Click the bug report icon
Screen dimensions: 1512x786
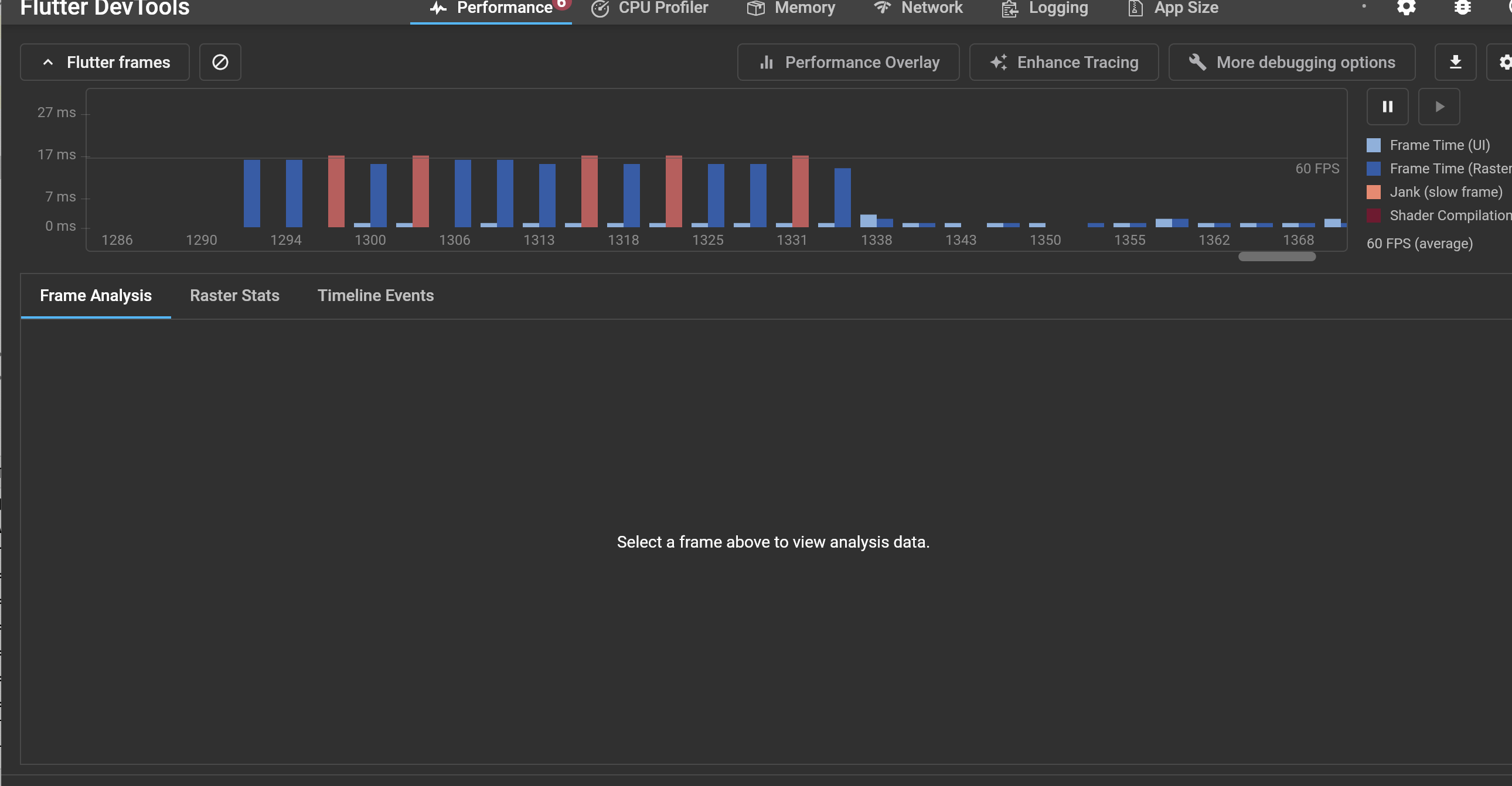(x=1462, y=8)
